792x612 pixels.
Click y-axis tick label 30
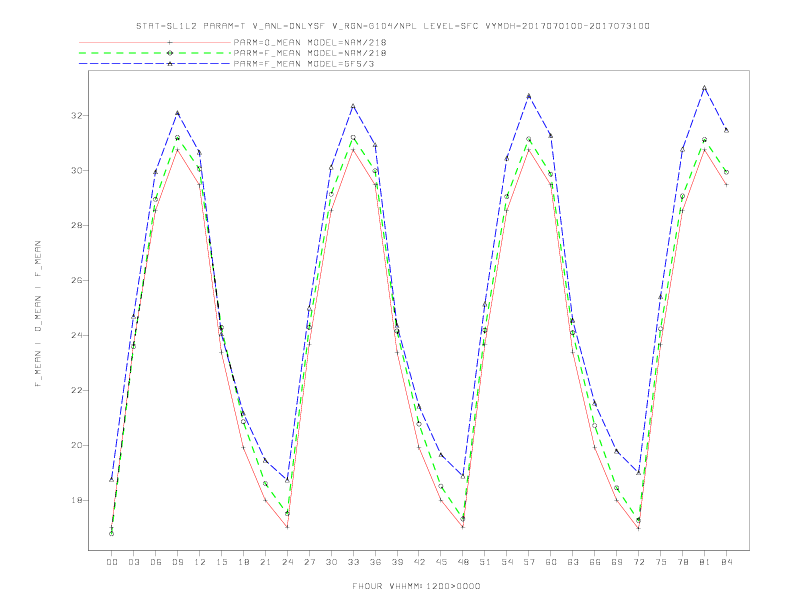coord(77,171)
